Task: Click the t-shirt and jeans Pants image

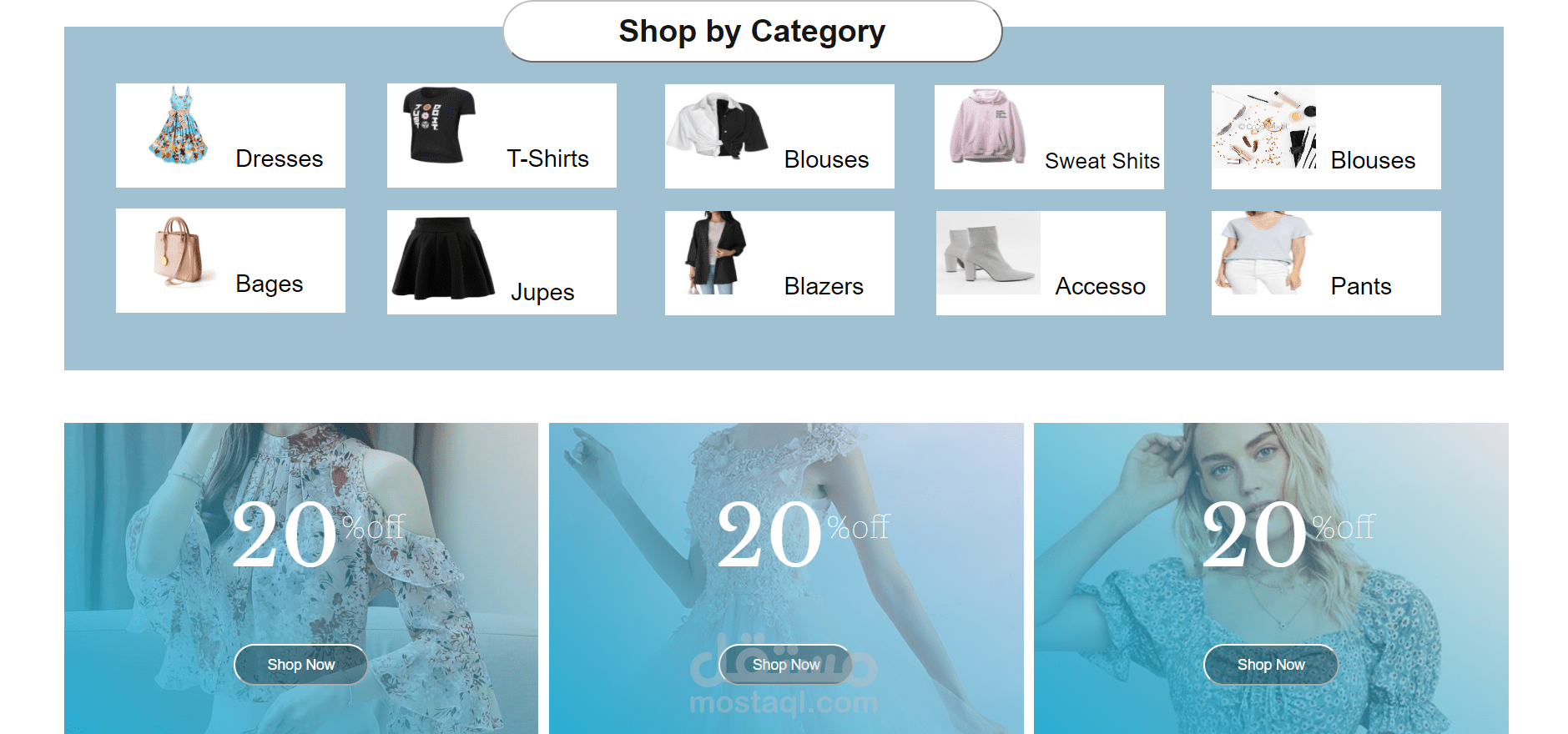Action: click(x=1263, y=253)
